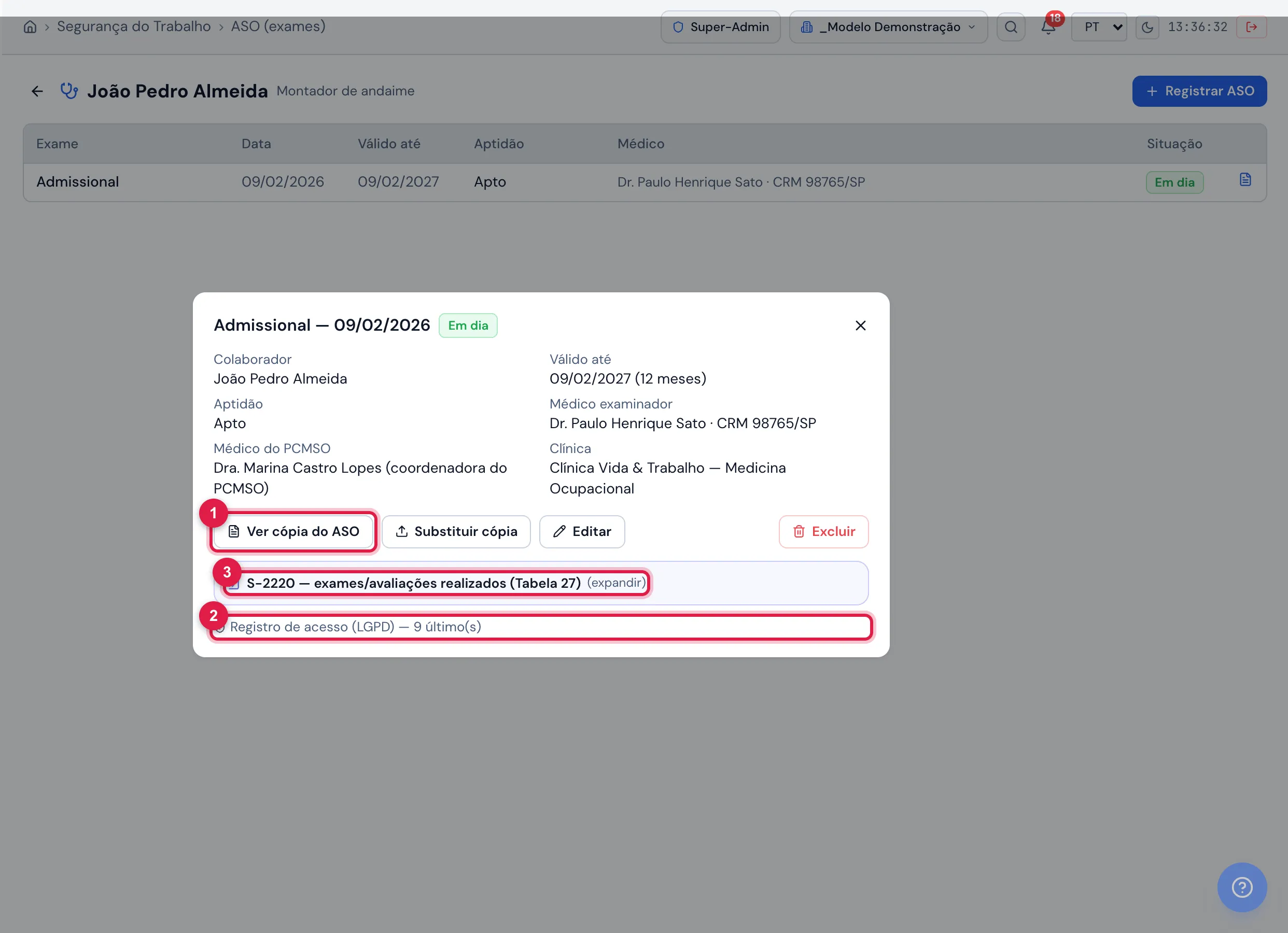1288x933 pixels.
Task: Go to the home breadcrumb icon
Action: tap(30, 26)
